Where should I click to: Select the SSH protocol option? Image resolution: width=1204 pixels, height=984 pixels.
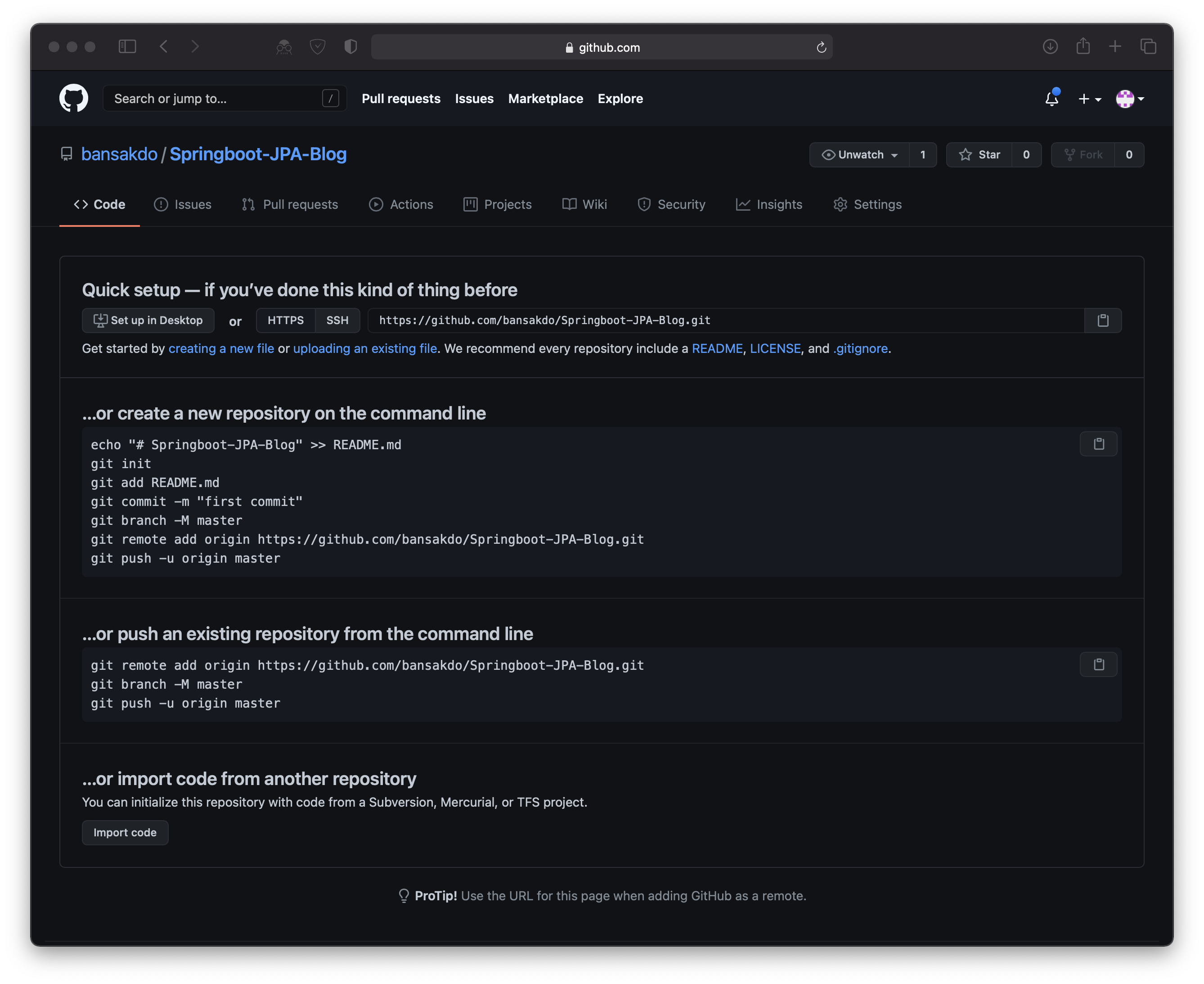pyautogui.click(x=337, y=320)
